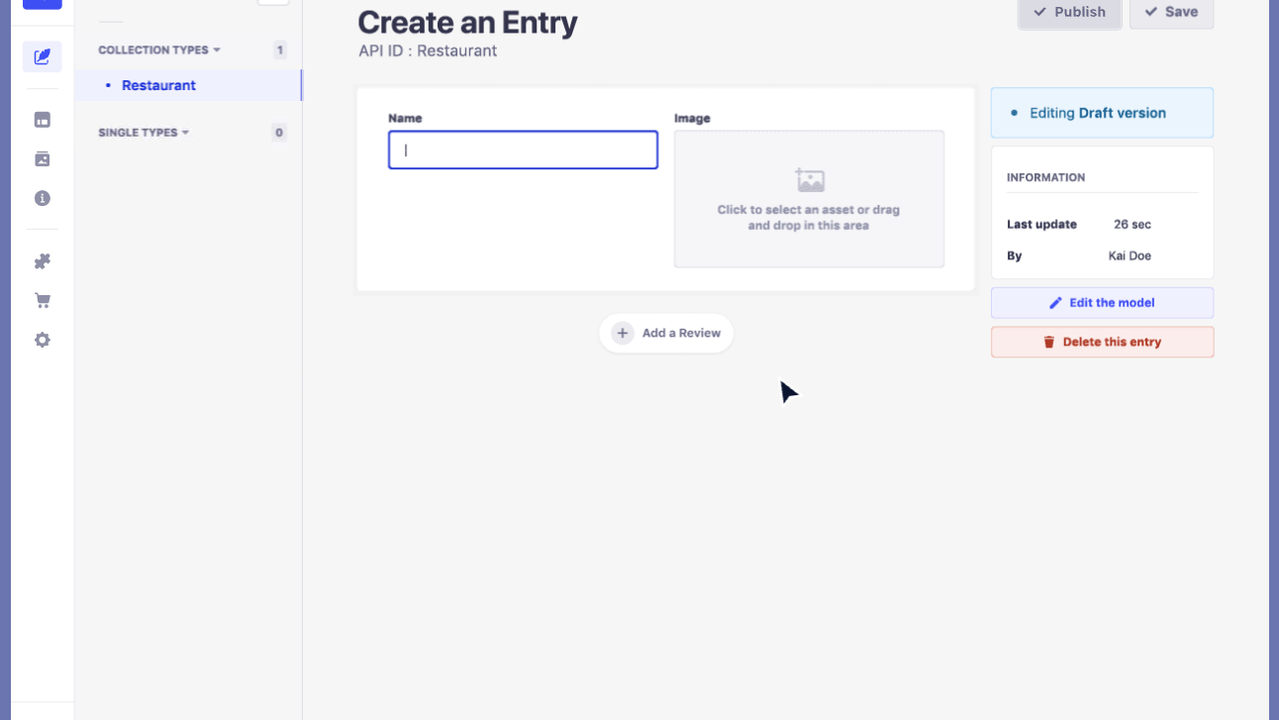The image size is (1279, 720).
Task: Click Delete this entry
Action: coord(1102,342)
